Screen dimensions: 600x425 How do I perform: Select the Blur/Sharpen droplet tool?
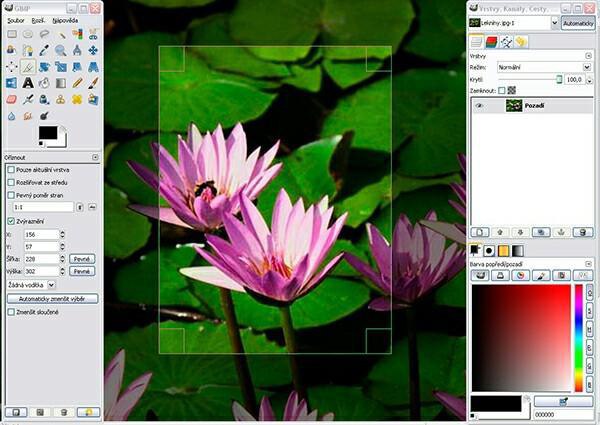(x=12, y=116)
